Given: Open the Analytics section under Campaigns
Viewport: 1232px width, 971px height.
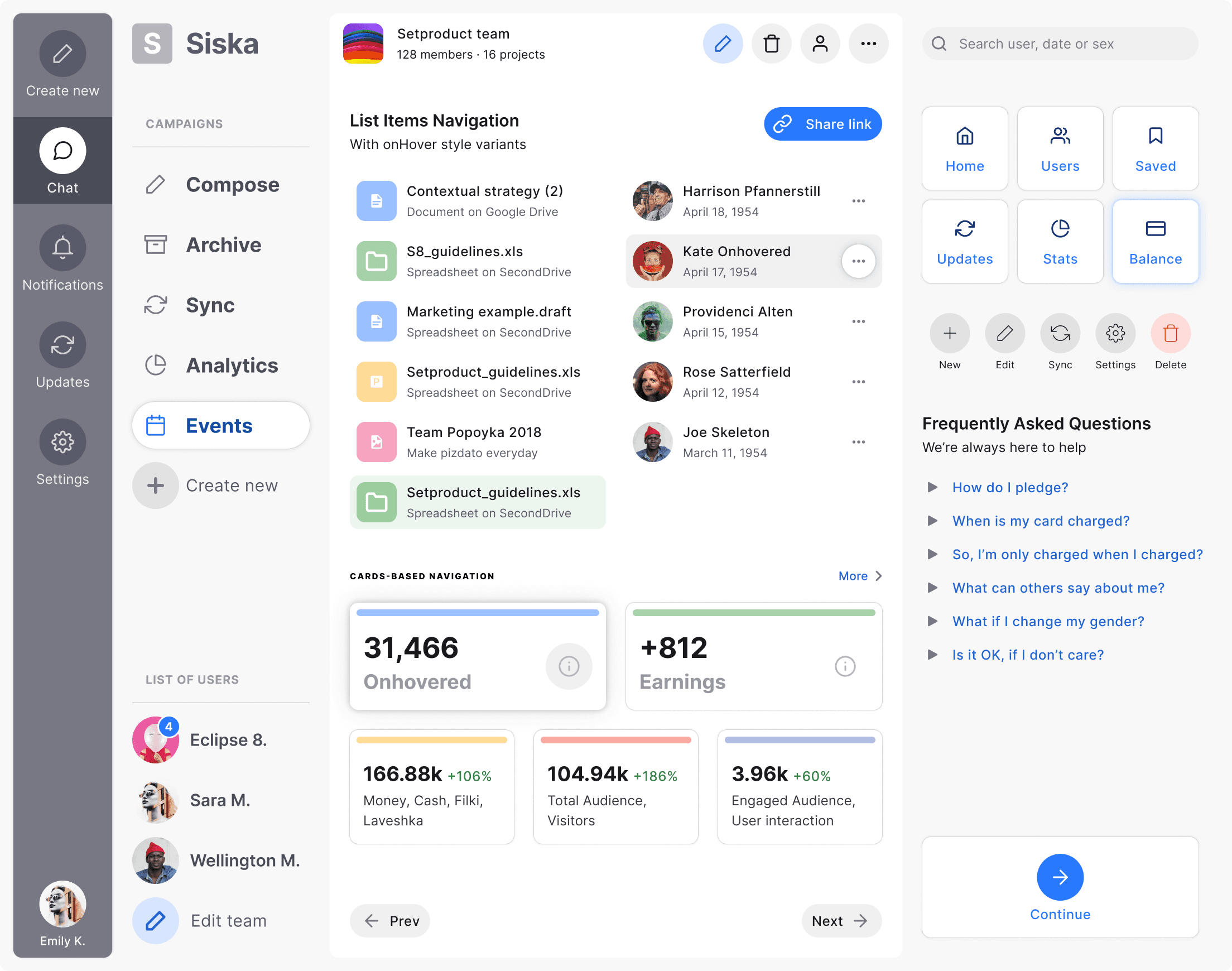Looking at the screenshot, I should click(x=220, y=366).
